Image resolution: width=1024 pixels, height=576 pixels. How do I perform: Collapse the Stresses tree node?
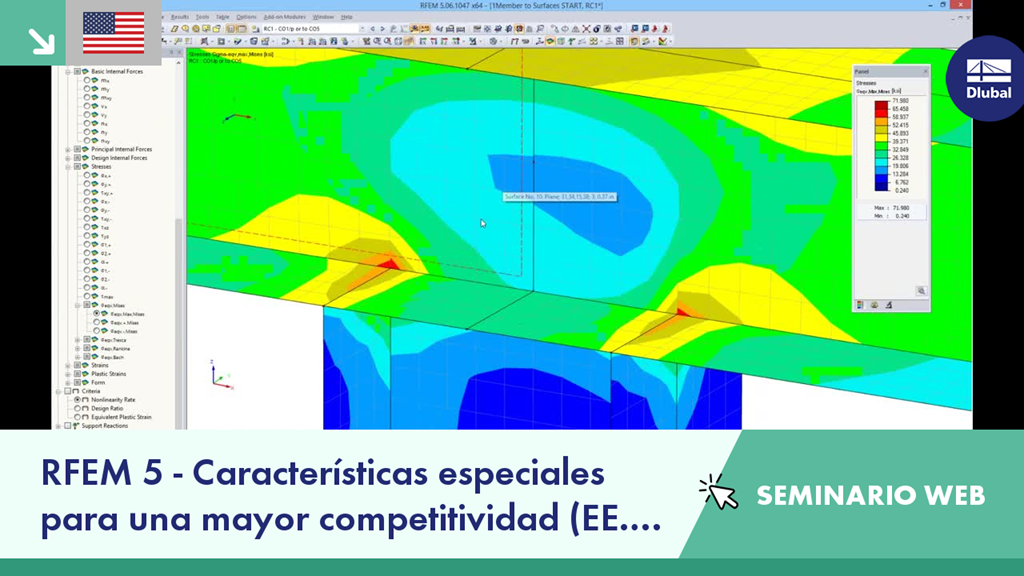click(x=68, y=167)
